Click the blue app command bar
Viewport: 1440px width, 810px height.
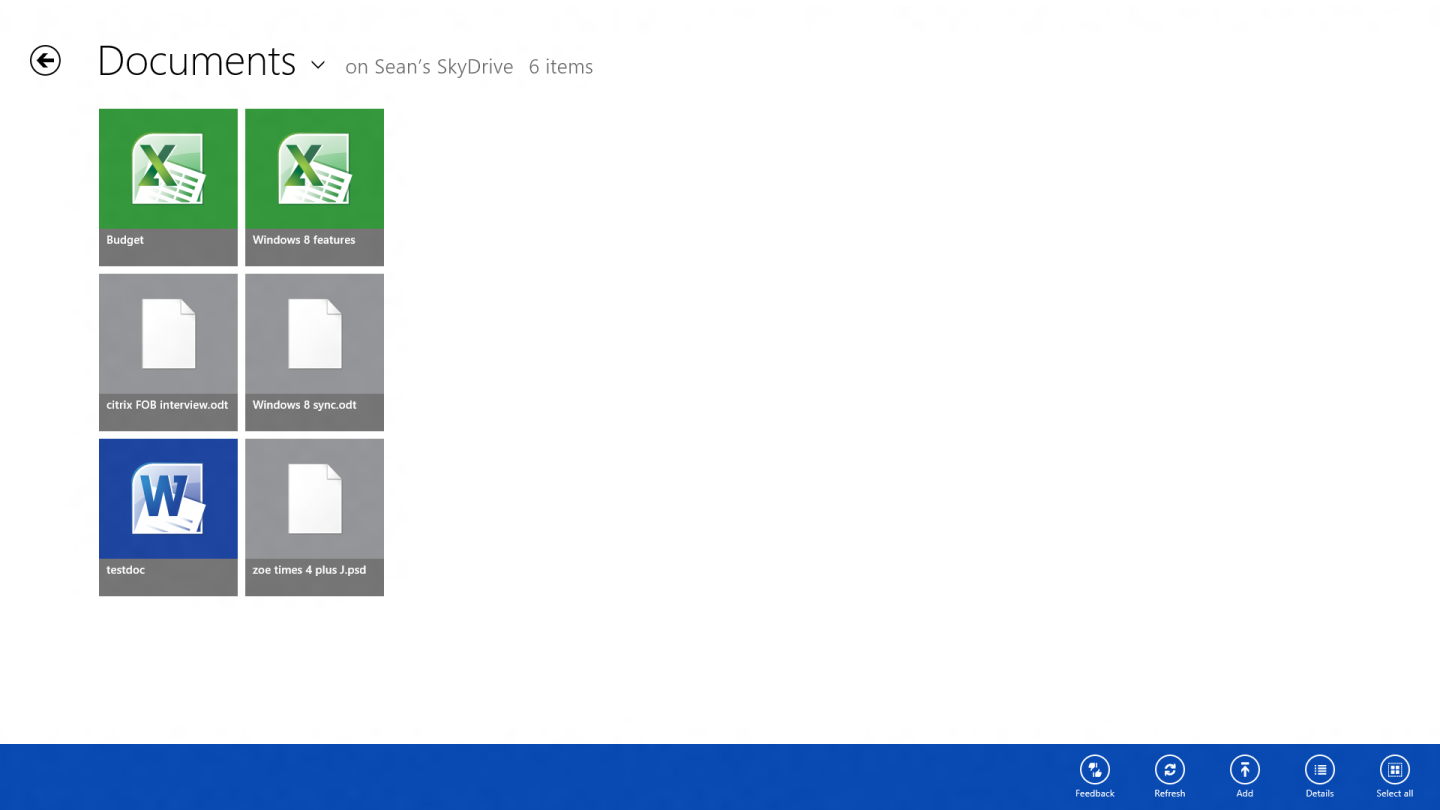coord(600,775)
